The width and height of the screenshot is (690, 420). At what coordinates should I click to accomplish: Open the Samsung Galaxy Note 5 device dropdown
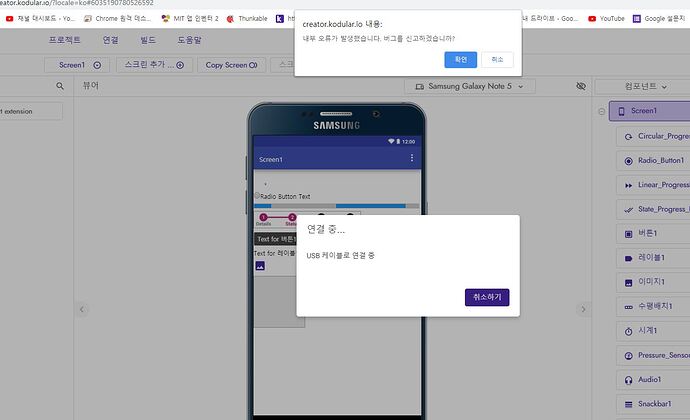point(470,86)
